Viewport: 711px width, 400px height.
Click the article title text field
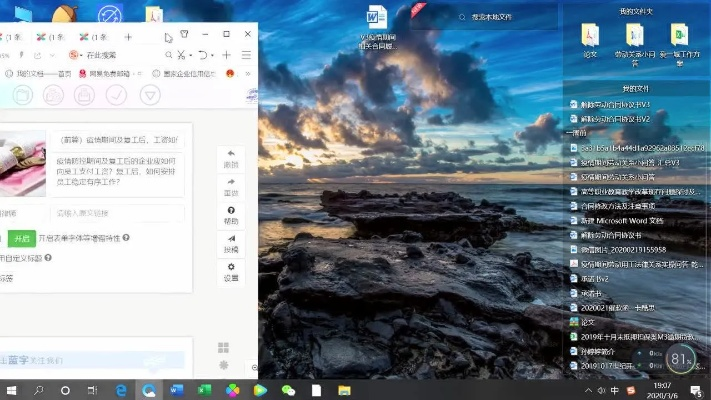117,140
